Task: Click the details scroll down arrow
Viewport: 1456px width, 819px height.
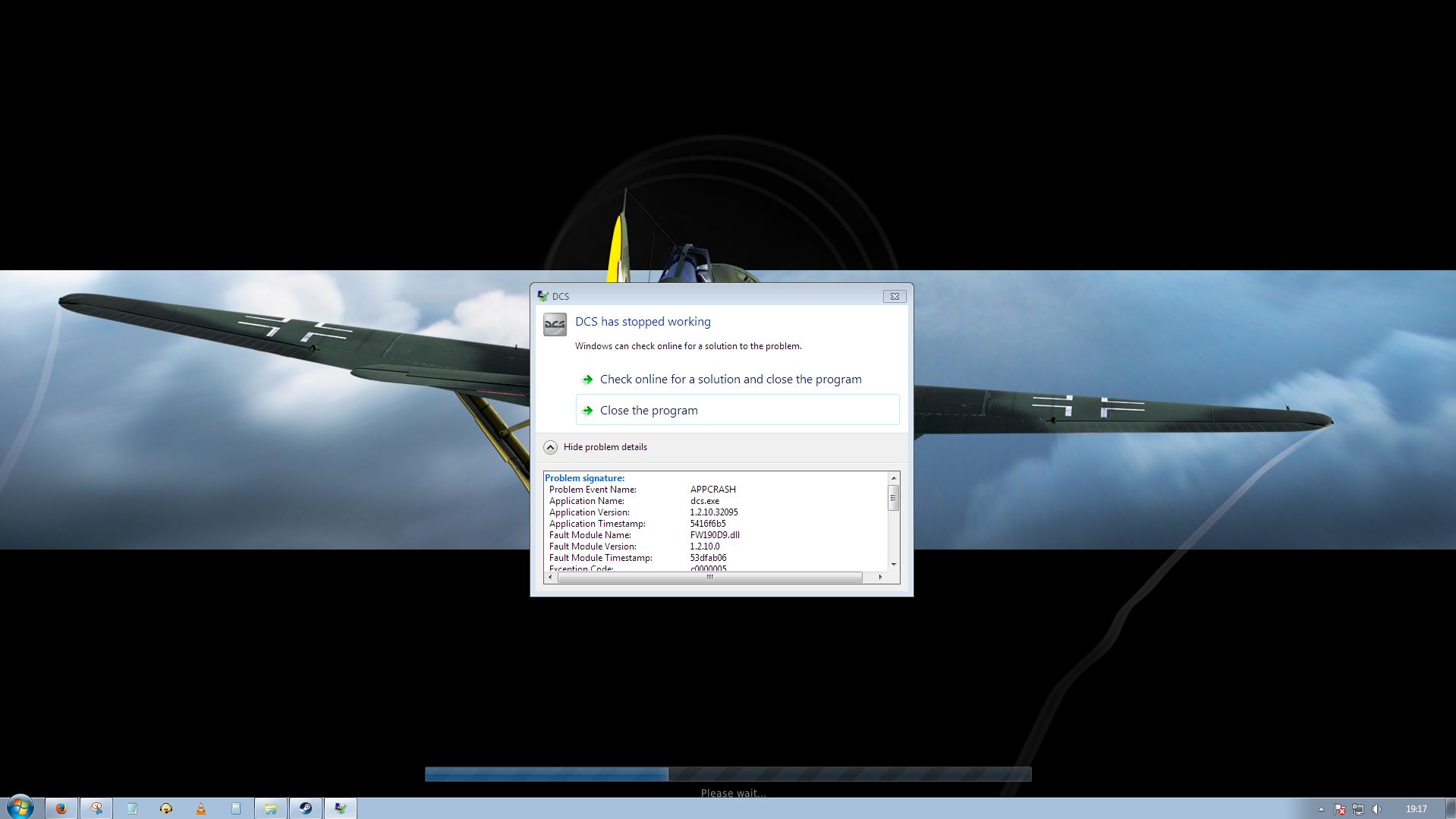Action: (x=894, y=565)
